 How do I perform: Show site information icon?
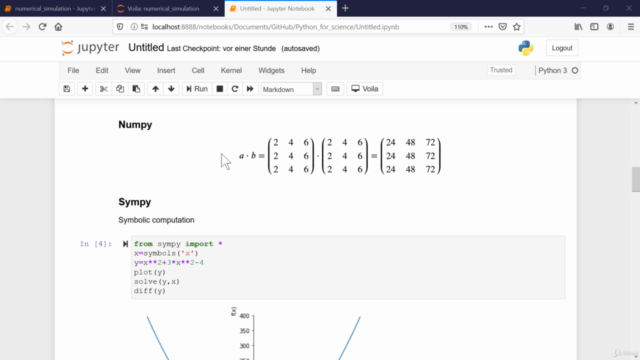coord(134,27)
